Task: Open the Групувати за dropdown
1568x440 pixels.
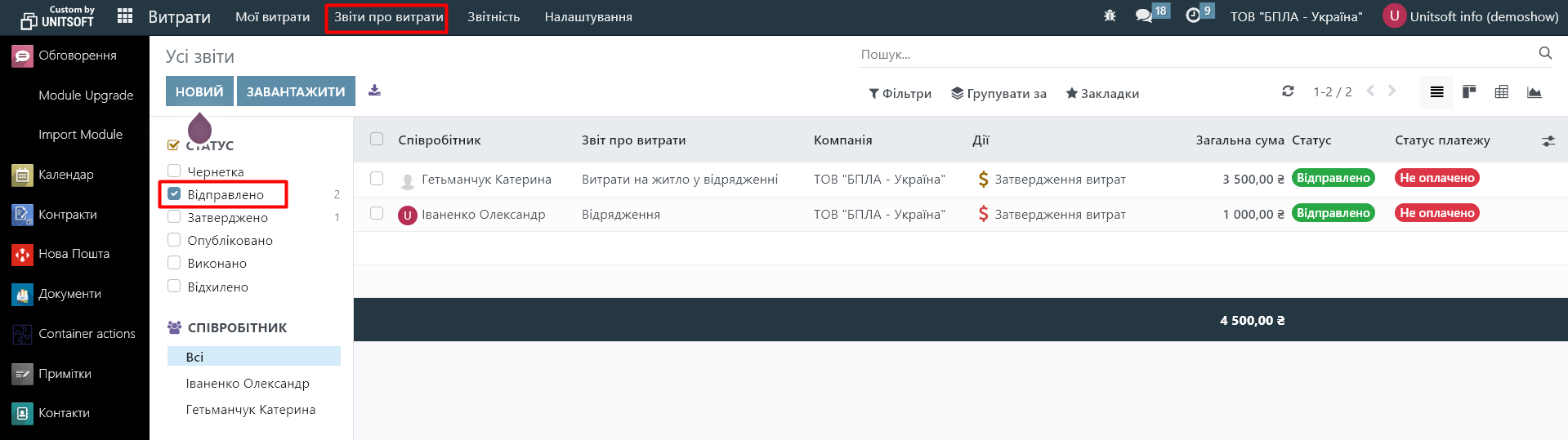Action: click(998, 94)
